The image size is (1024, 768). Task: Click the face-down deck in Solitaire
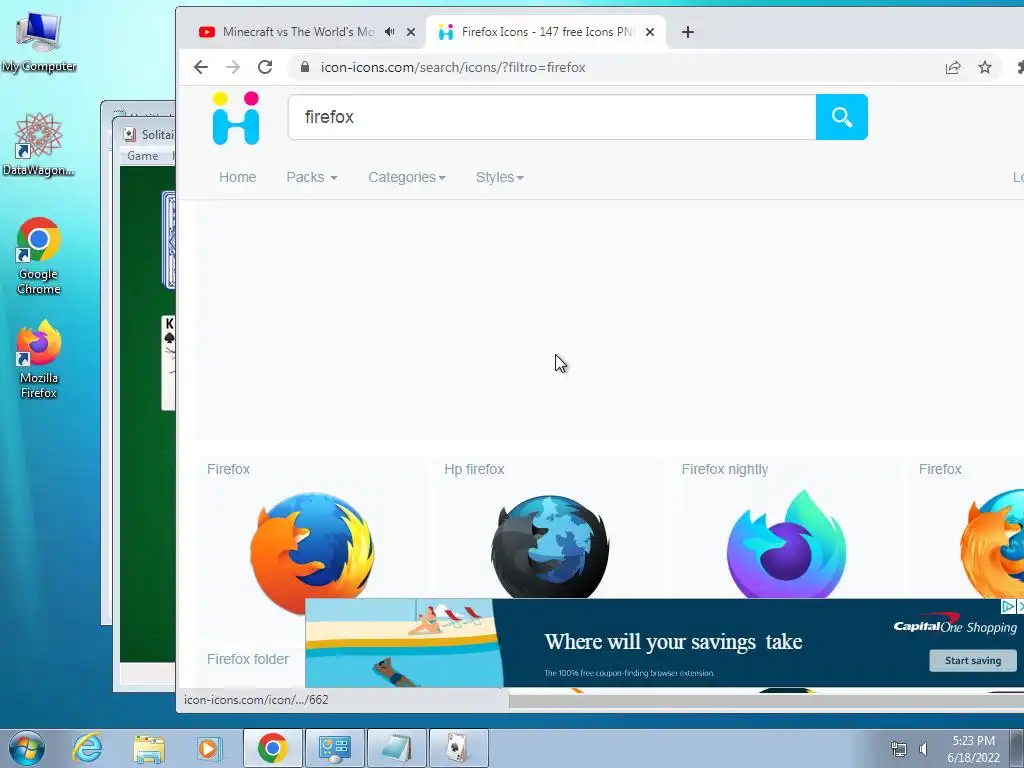click(x=168, y=240)
